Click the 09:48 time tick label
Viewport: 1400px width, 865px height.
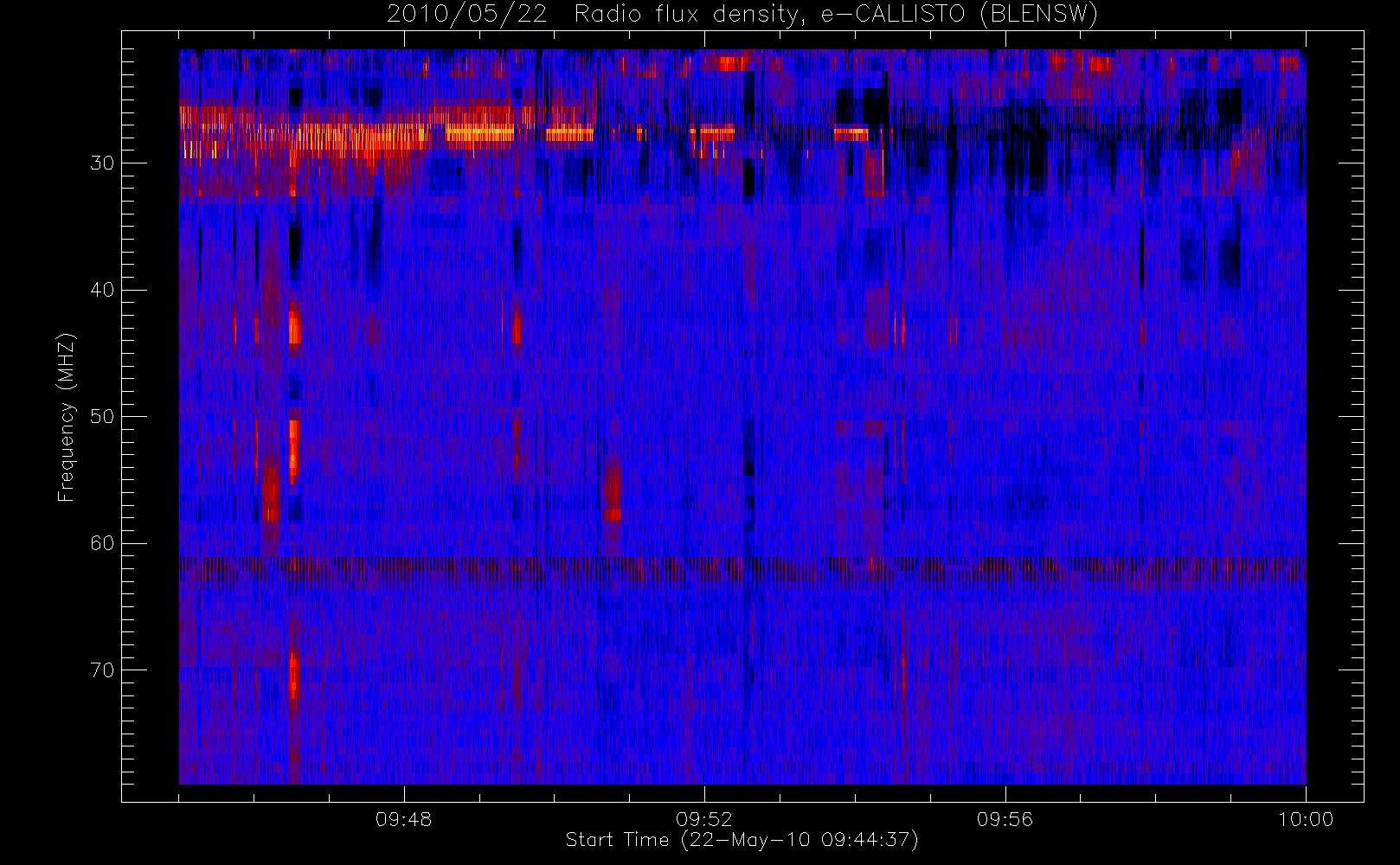click(404, 819)
